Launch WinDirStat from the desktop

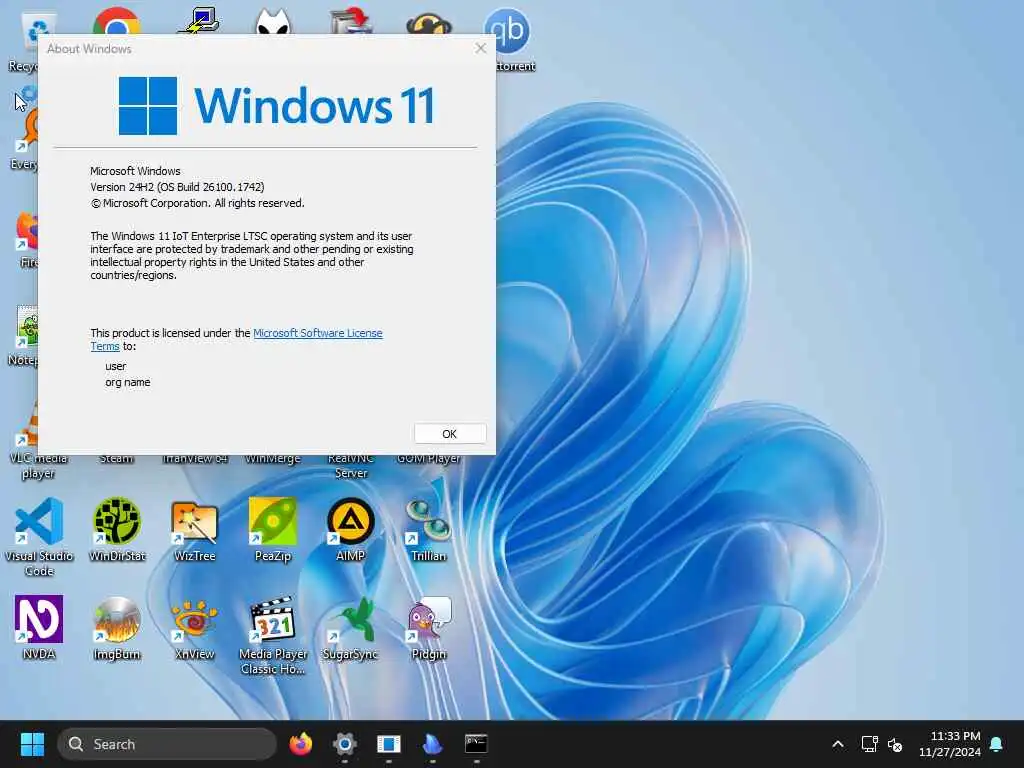pos(117,530)
